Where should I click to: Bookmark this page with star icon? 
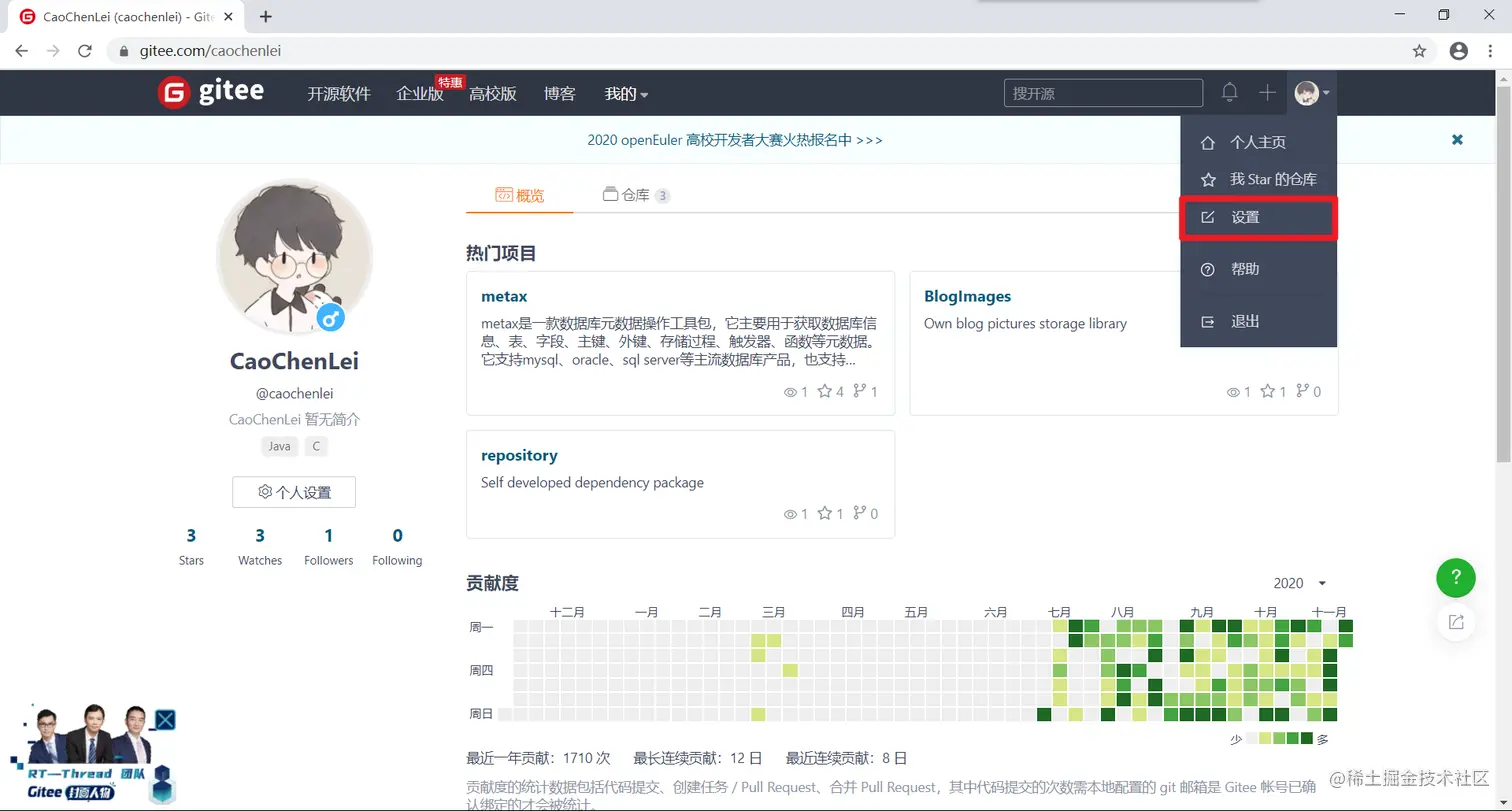click(1419, 51)
